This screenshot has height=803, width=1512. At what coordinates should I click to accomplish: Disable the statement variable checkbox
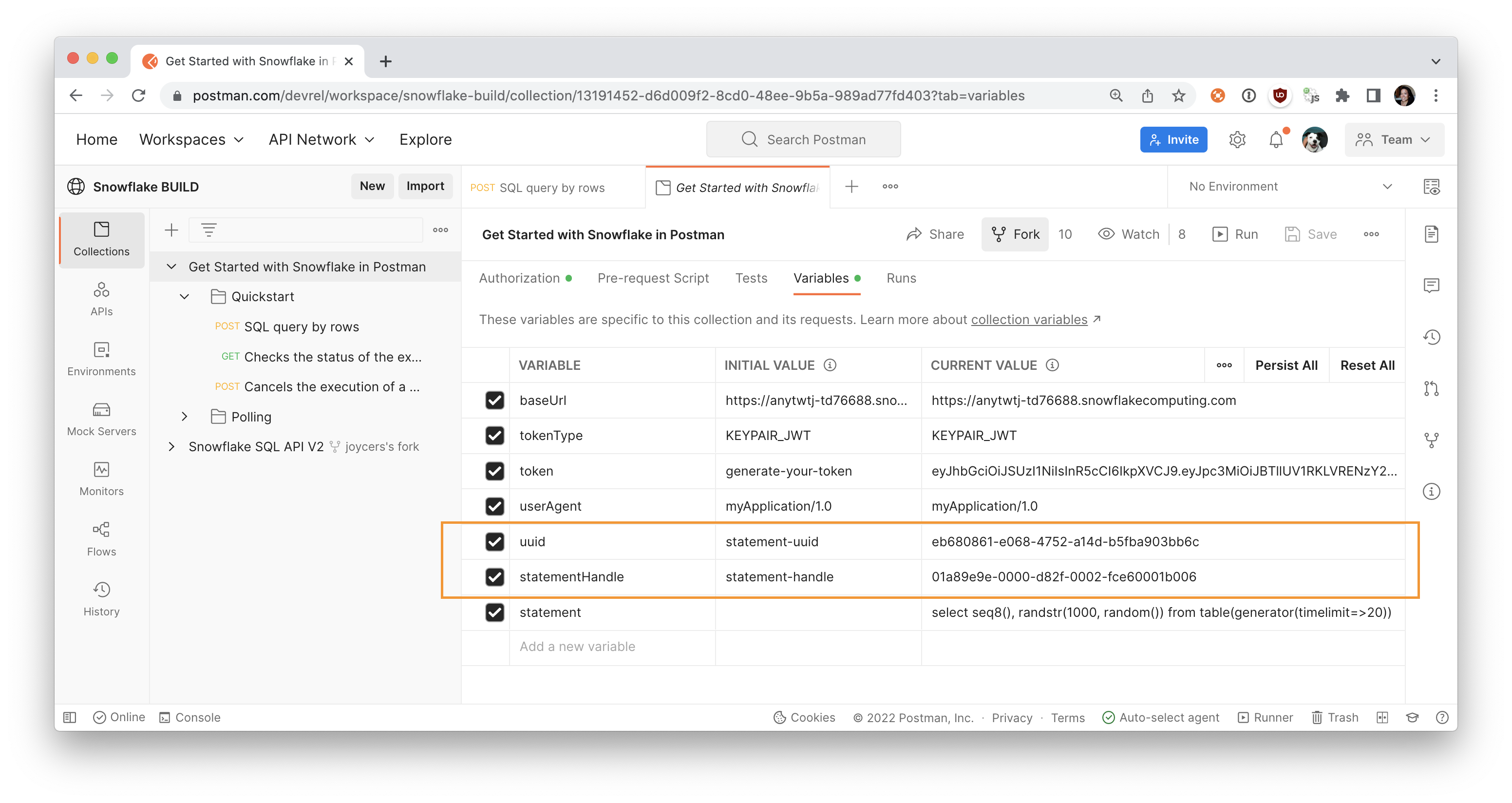click(x=494, y=612)
